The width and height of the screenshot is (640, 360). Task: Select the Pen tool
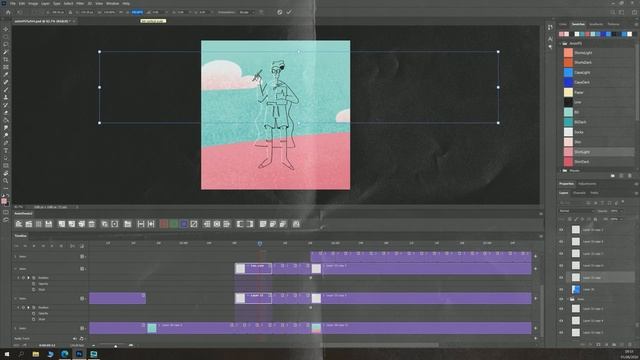point(5,143)
